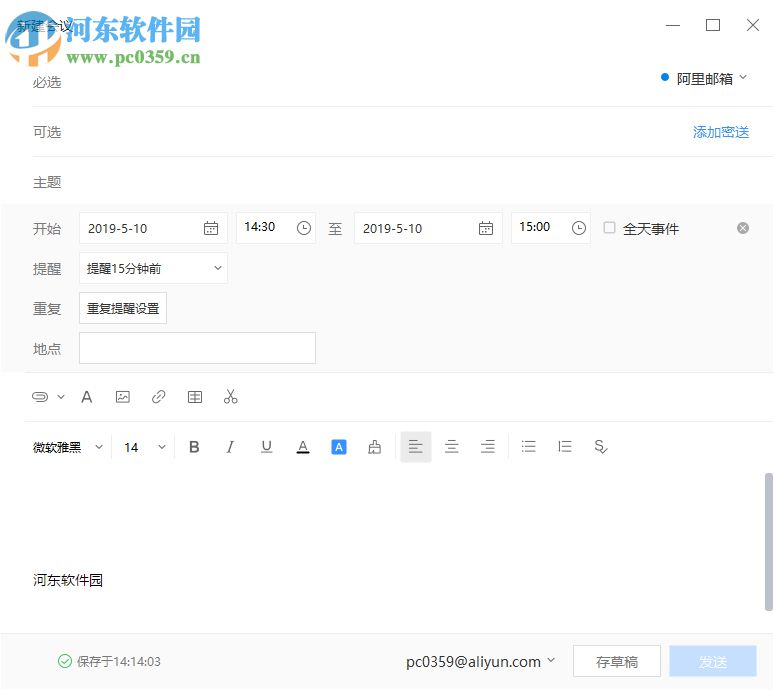Click the 保存于14:14:03 saved status
The width and height of the screenshot is (774, 690).
pos(109,661)
